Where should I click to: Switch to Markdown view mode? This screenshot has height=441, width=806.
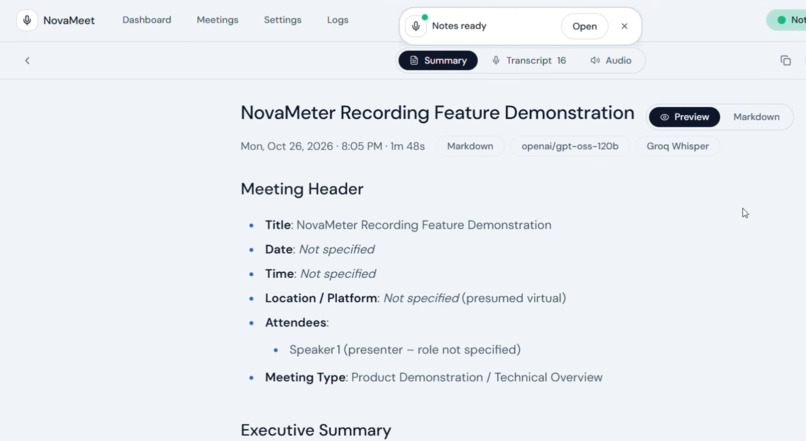[756, 117]
